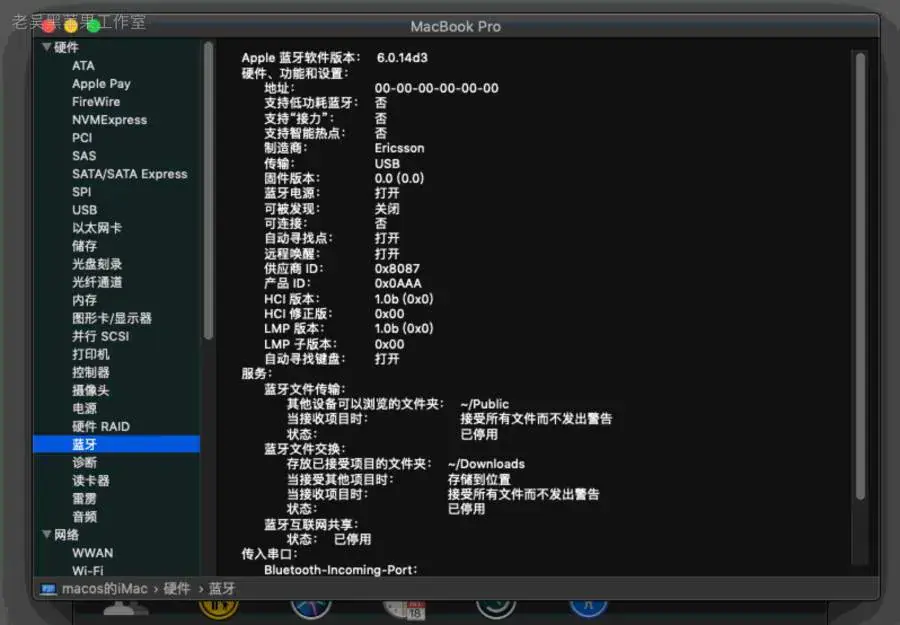Select 读卡器 card reader in sidebar

click(x=90, y=480)
